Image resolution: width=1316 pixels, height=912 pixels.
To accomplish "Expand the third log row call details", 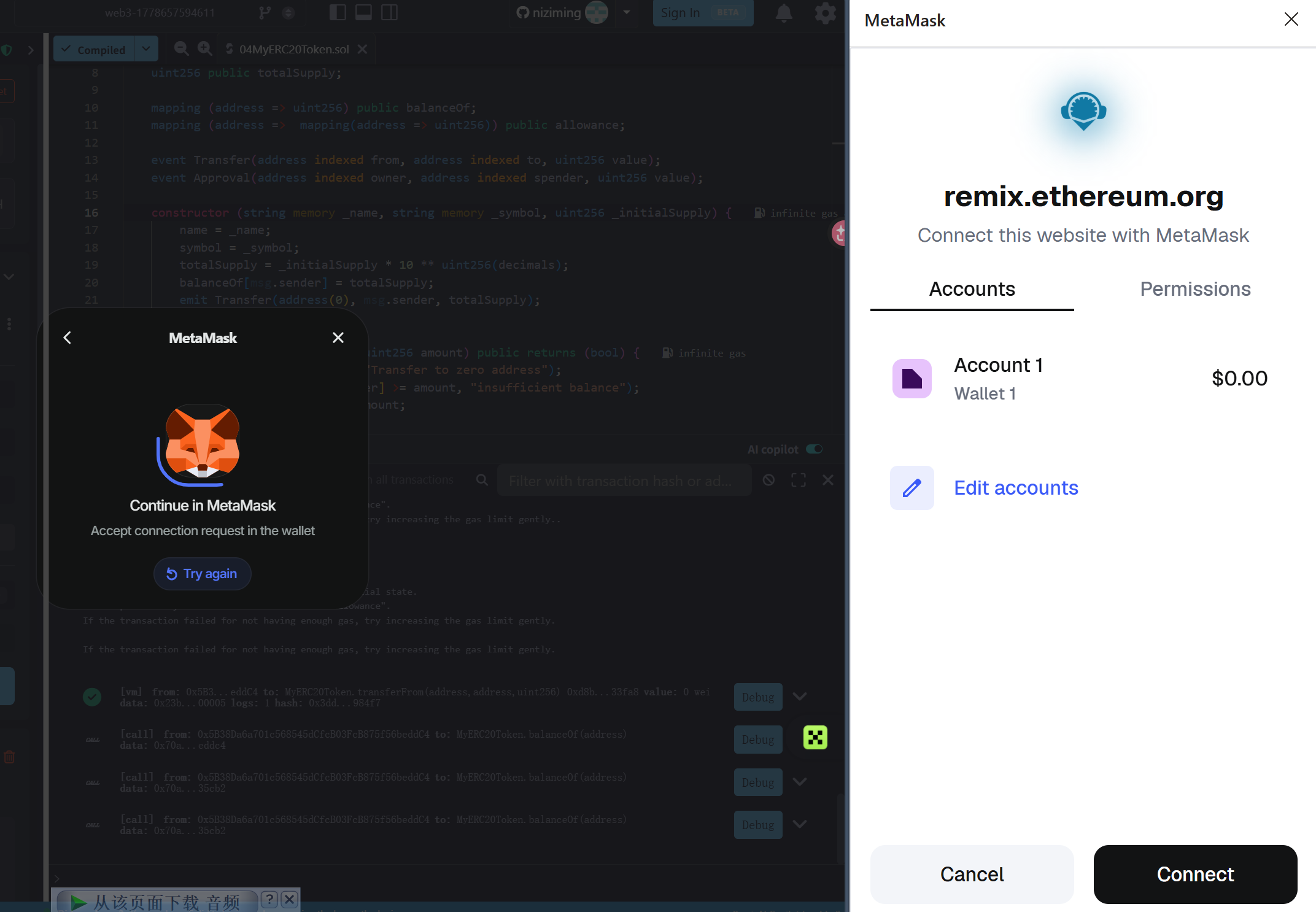I will click(799, 782).
